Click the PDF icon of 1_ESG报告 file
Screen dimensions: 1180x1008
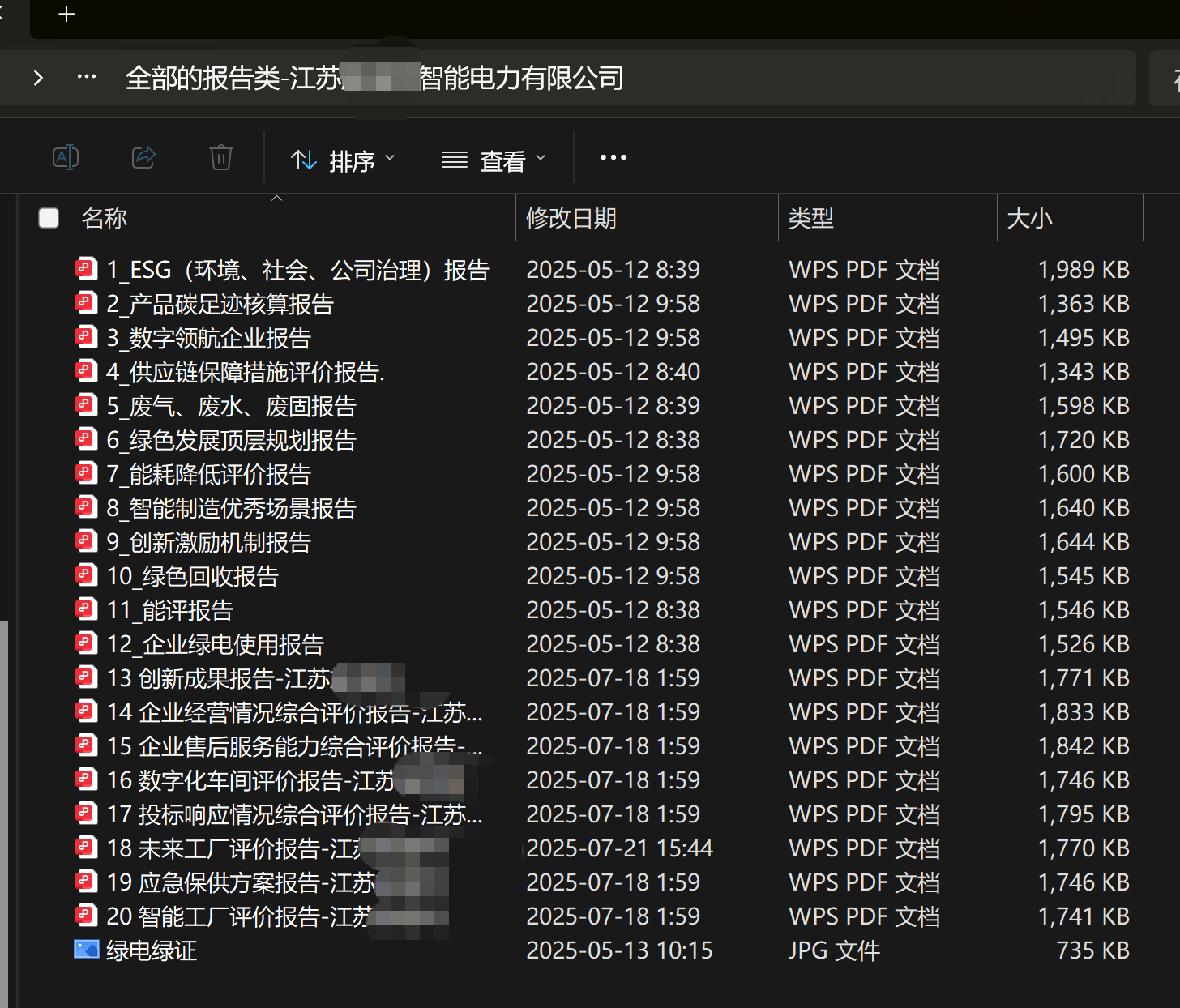point(86,268)
